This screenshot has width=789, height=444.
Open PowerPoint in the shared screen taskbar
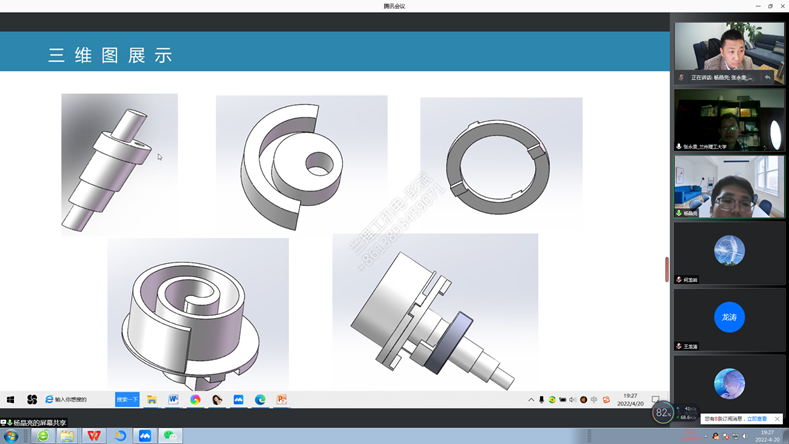click(x=282, y=399)
